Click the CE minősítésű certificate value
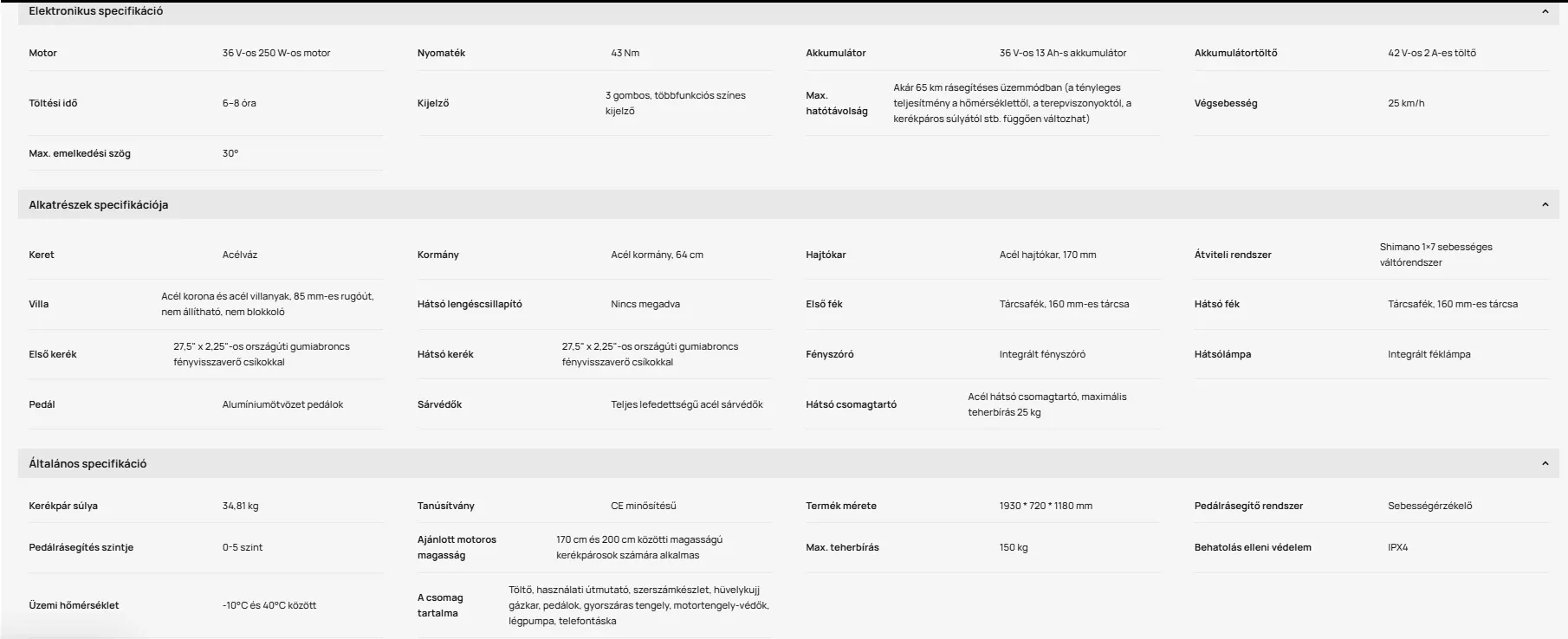1568x639 pixels. pos(643,506)
